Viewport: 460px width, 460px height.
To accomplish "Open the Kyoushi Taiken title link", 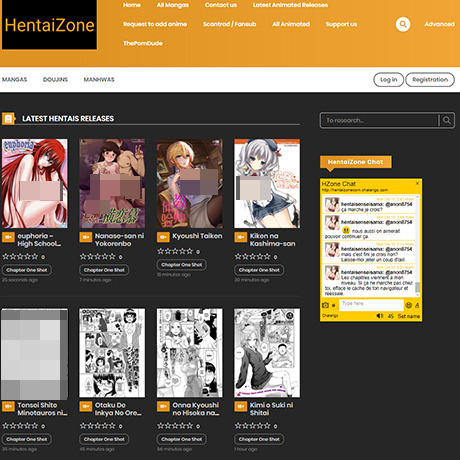I will click(x=197, y=236).
